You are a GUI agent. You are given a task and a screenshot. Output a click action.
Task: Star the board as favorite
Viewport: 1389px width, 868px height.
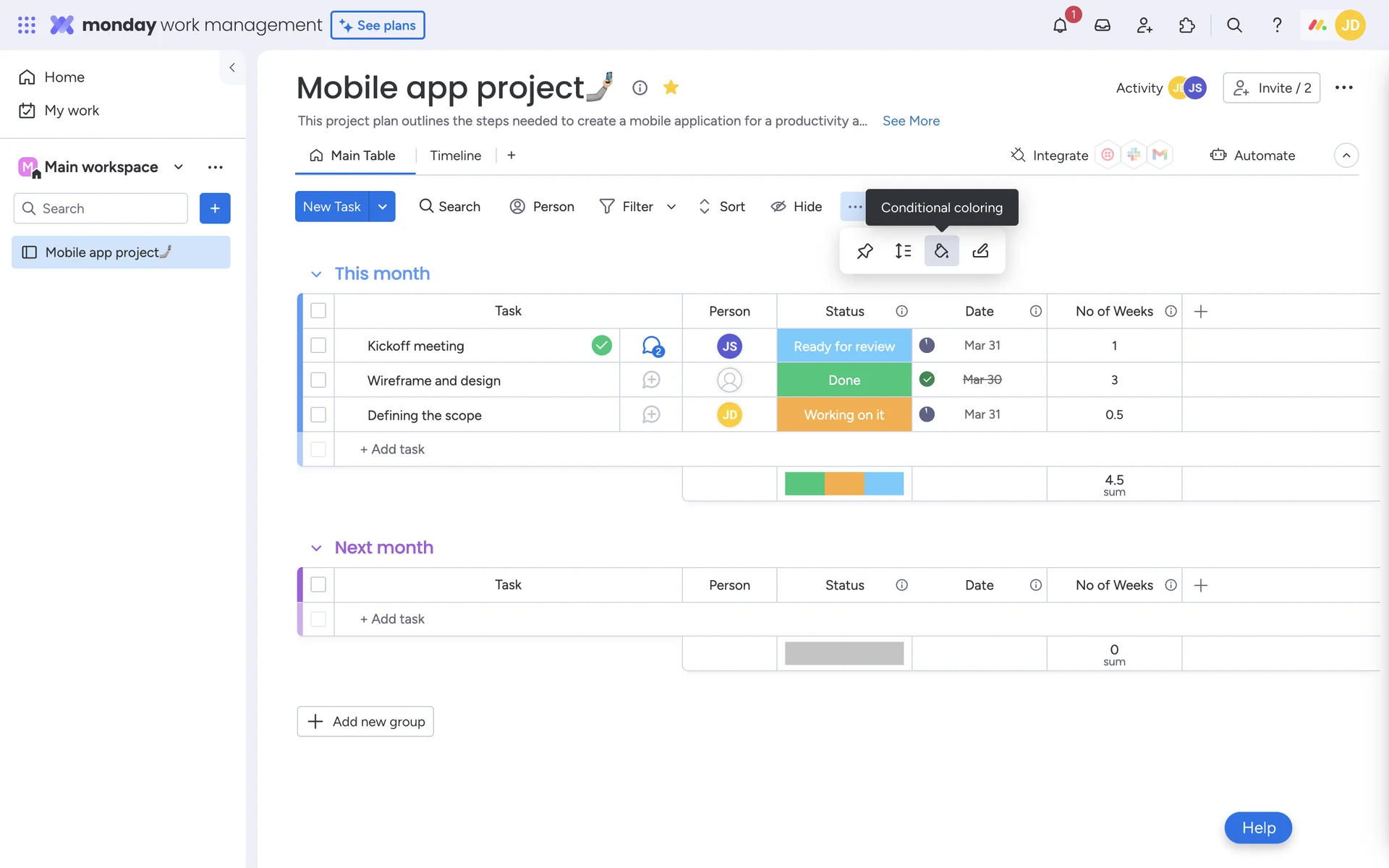pos(671,88)
